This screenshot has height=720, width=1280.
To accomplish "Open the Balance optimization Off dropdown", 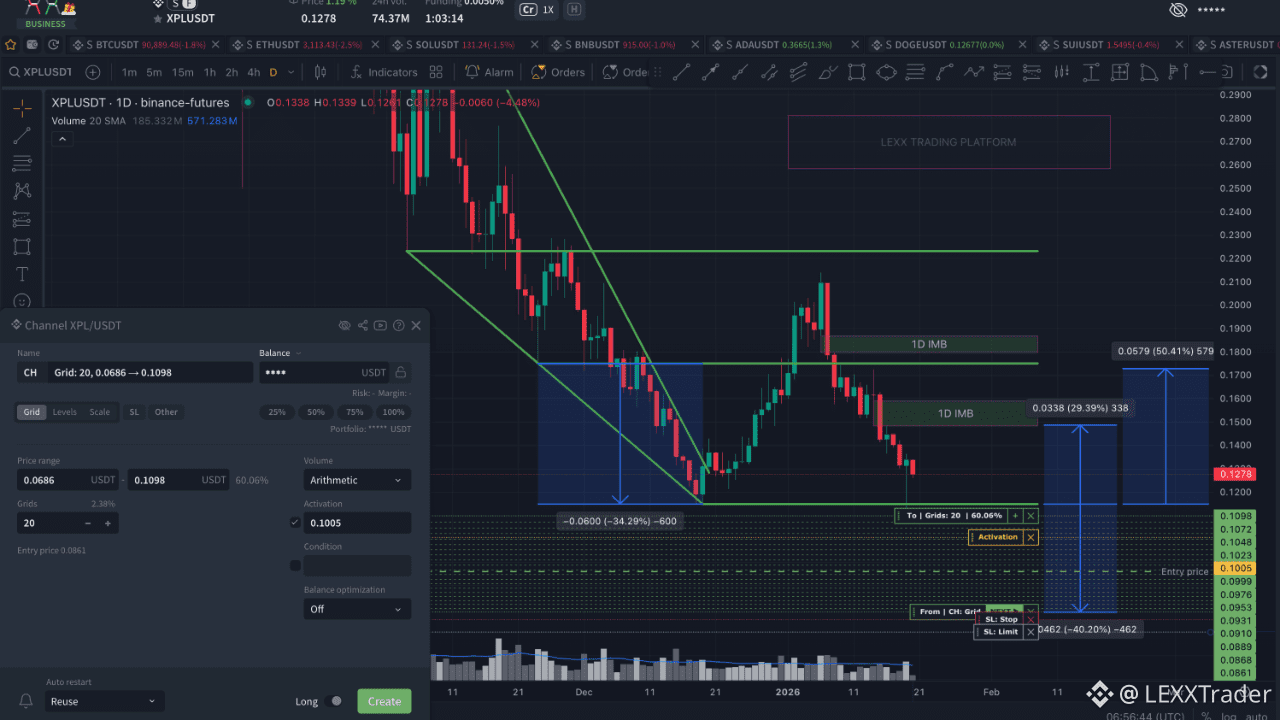I will point(357,609).
